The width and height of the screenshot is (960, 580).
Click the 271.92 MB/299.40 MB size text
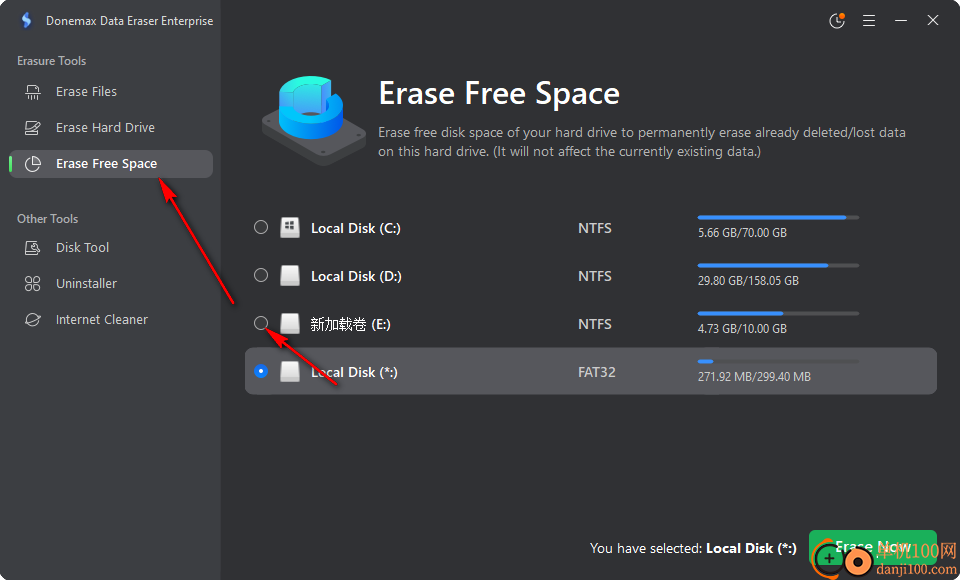pos(754,377)
